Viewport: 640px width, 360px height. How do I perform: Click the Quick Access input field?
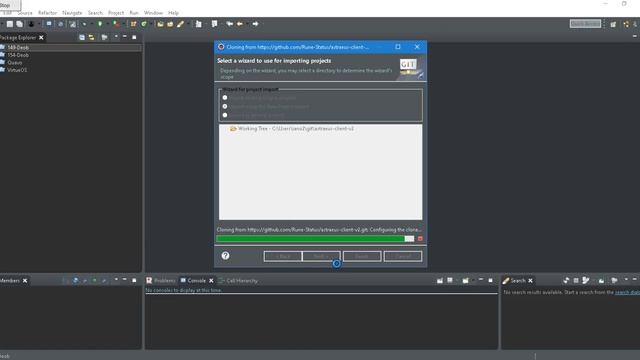[585, 24]
